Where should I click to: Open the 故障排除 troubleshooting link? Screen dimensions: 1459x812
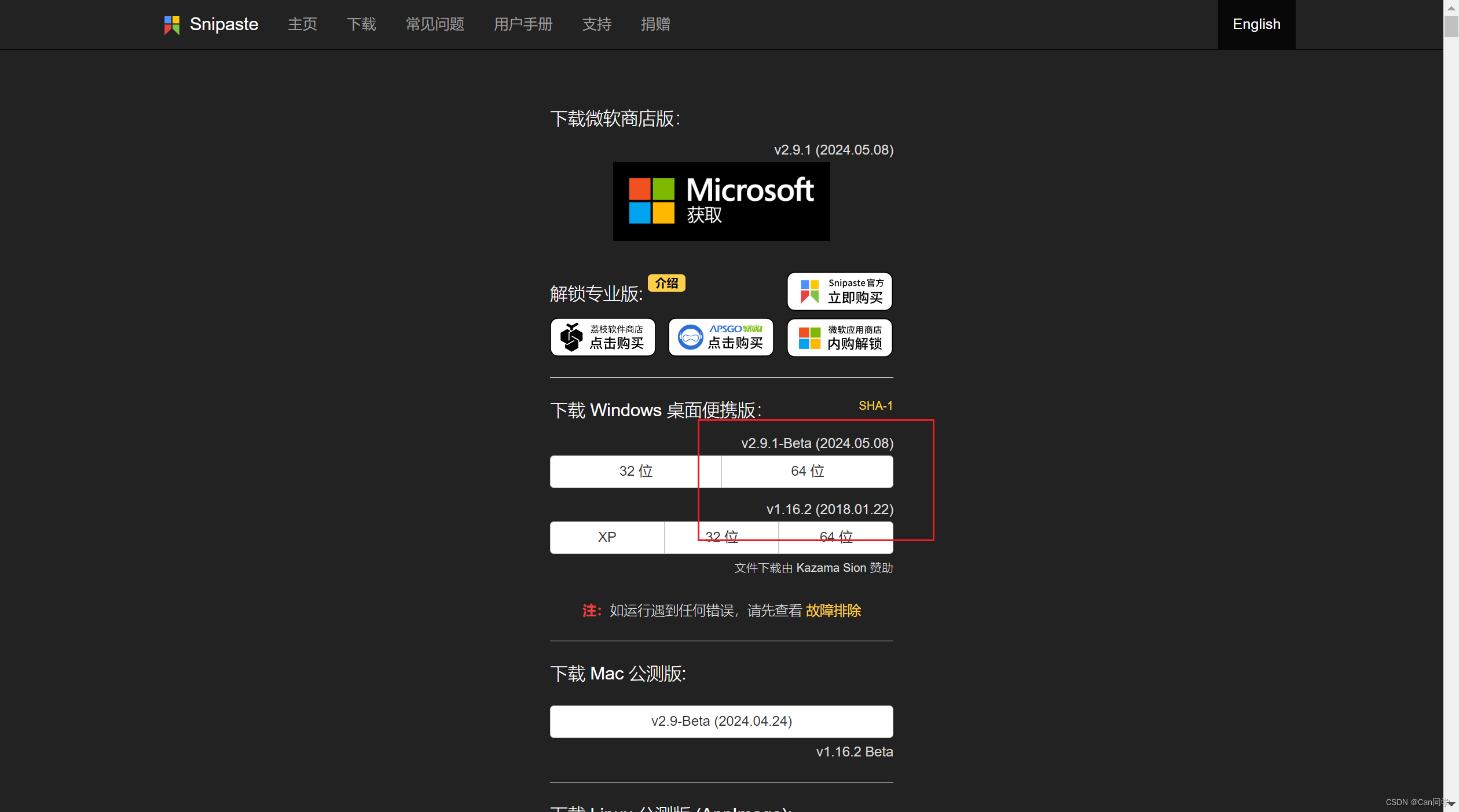833,611
